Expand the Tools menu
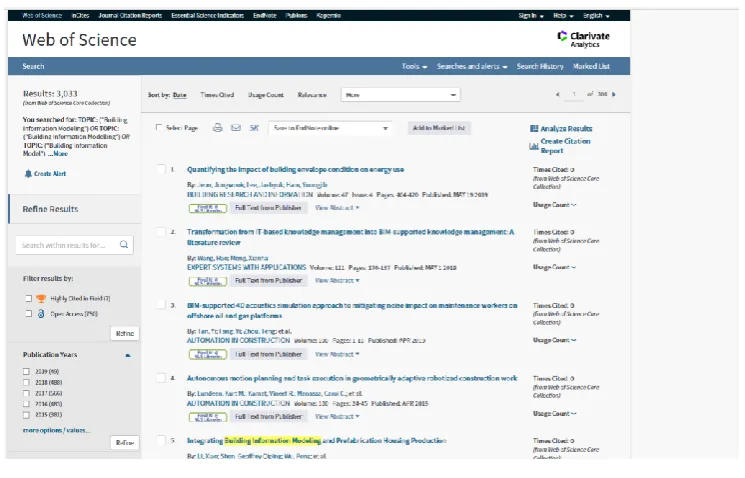 click(x=414, y=67)
